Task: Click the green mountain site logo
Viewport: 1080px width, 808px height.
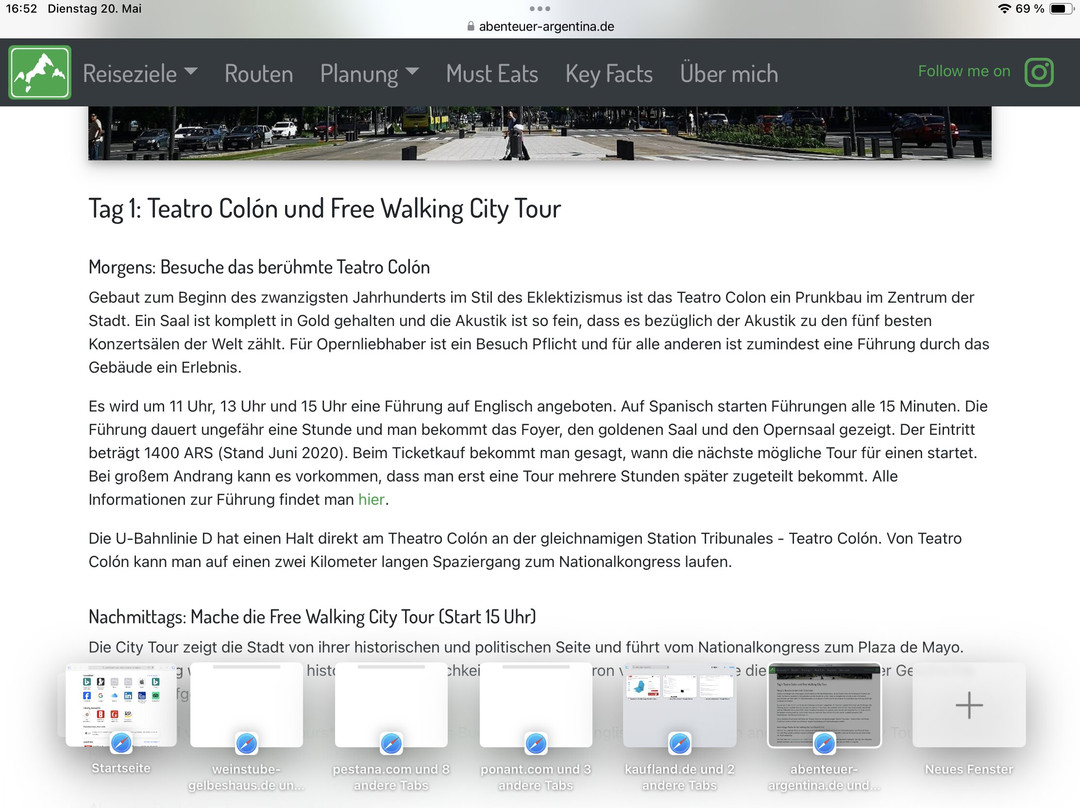Action: [x=40, y=73]
